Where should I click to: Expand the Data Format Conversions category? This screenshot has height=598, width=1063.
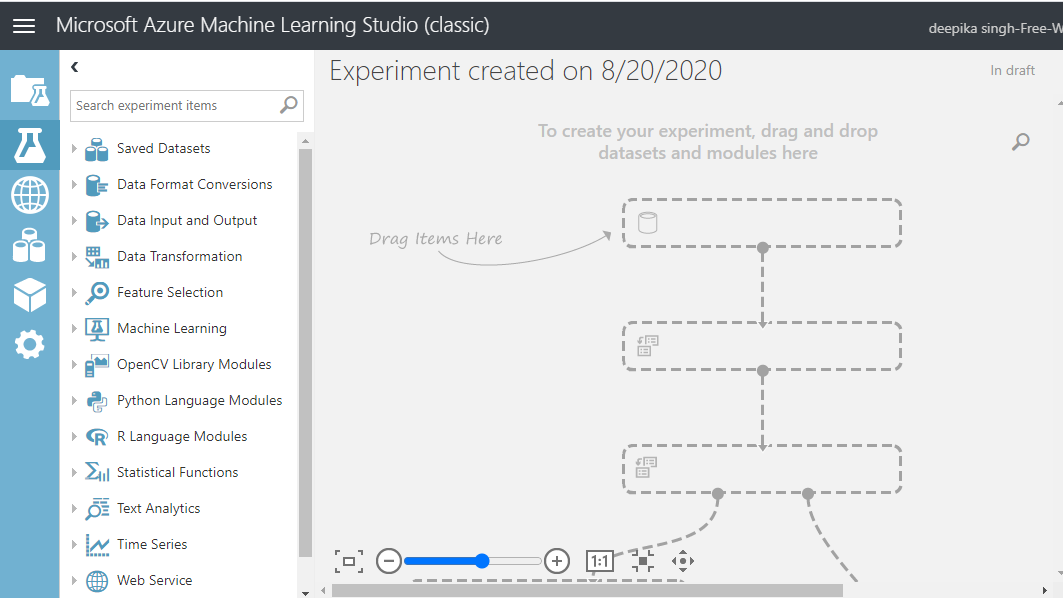click(x=74, y=184)
